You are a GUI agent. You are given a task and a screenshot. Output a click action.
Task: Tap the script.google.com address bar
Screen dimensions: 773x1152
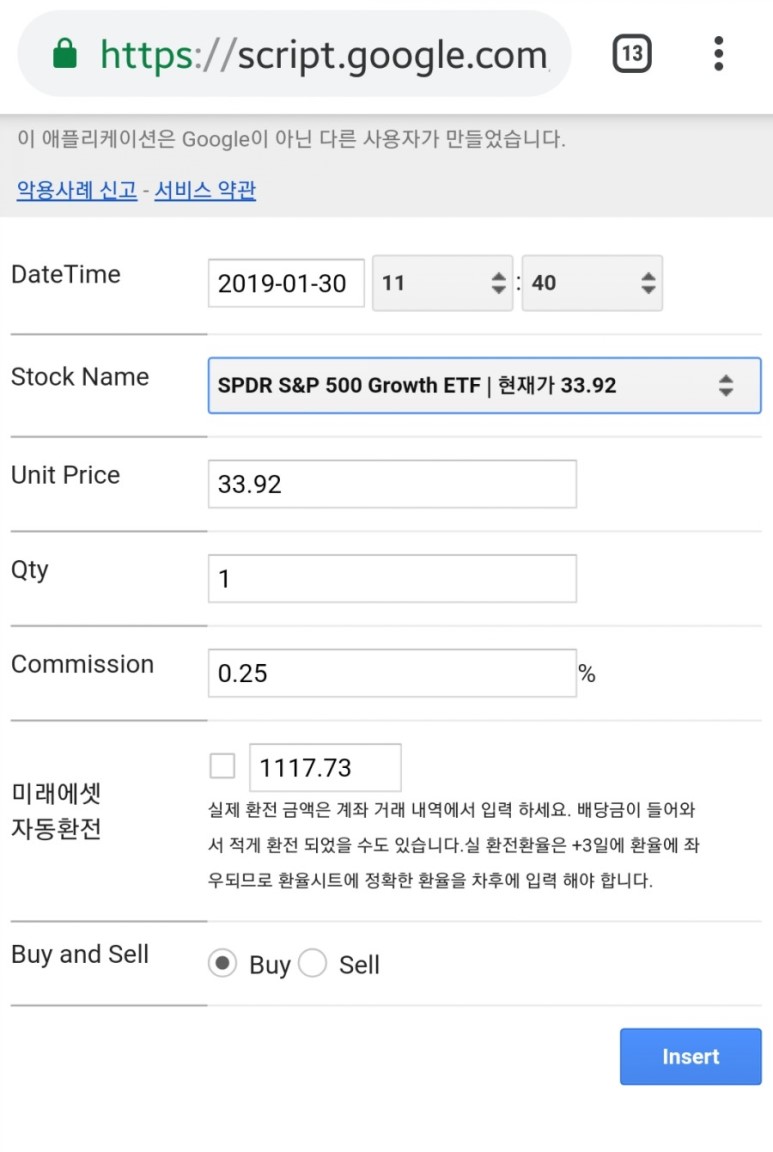pos(294,54)
